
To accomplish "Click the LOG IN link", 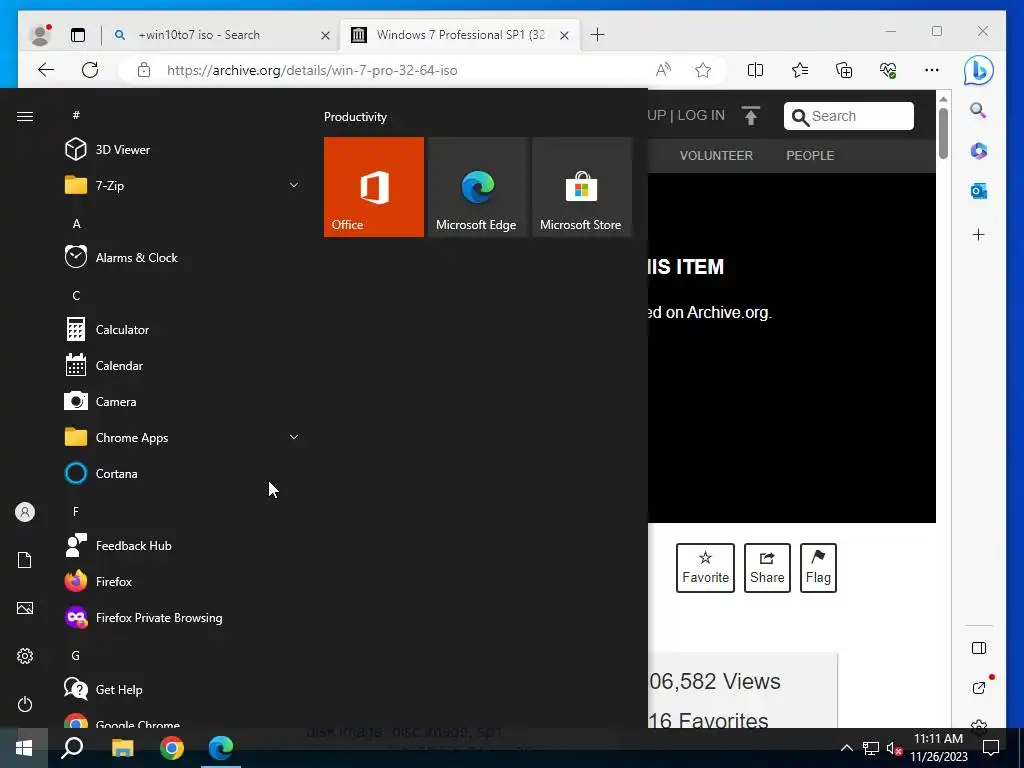I will click(x=701, y=116).
